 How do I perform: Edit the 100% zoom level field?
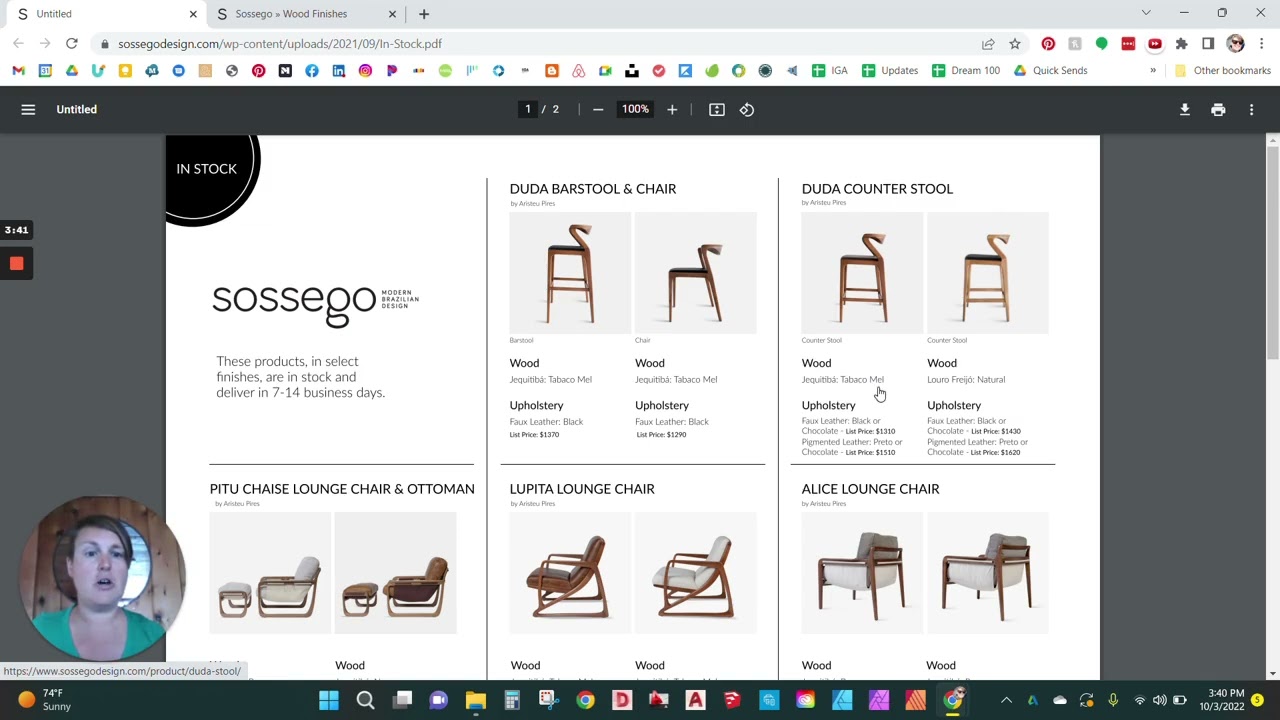635,109
